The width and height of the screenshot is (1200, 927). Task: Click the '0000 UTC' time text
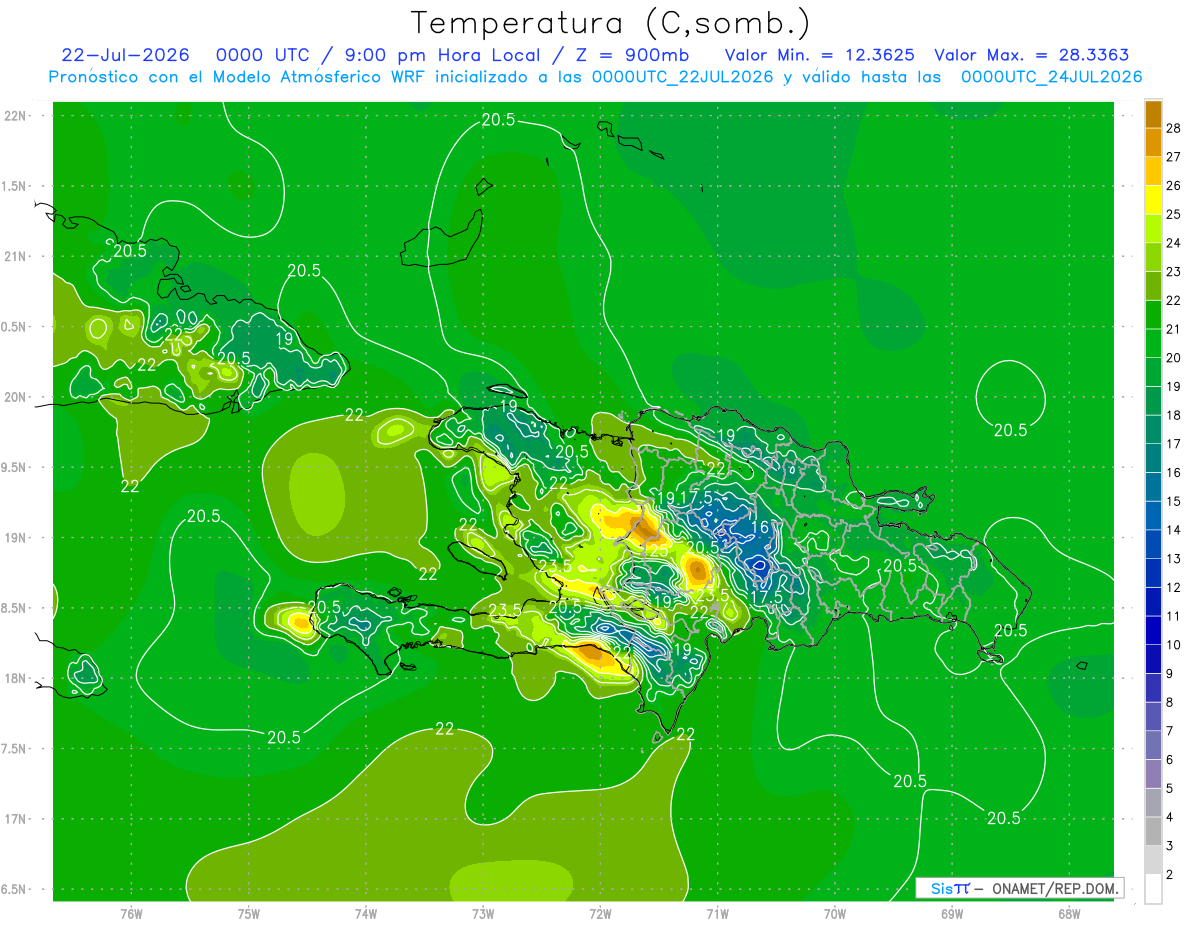(x=263, y=55)
